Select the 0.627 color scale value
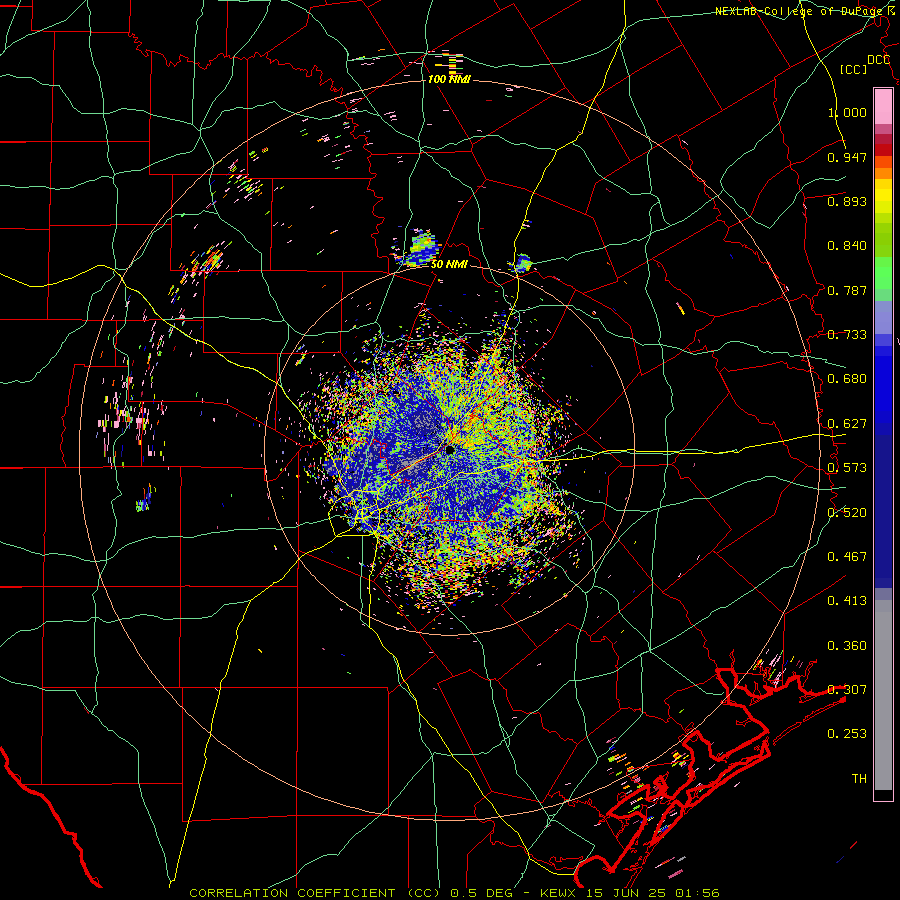The image size is (900, 900). (847, 424)
